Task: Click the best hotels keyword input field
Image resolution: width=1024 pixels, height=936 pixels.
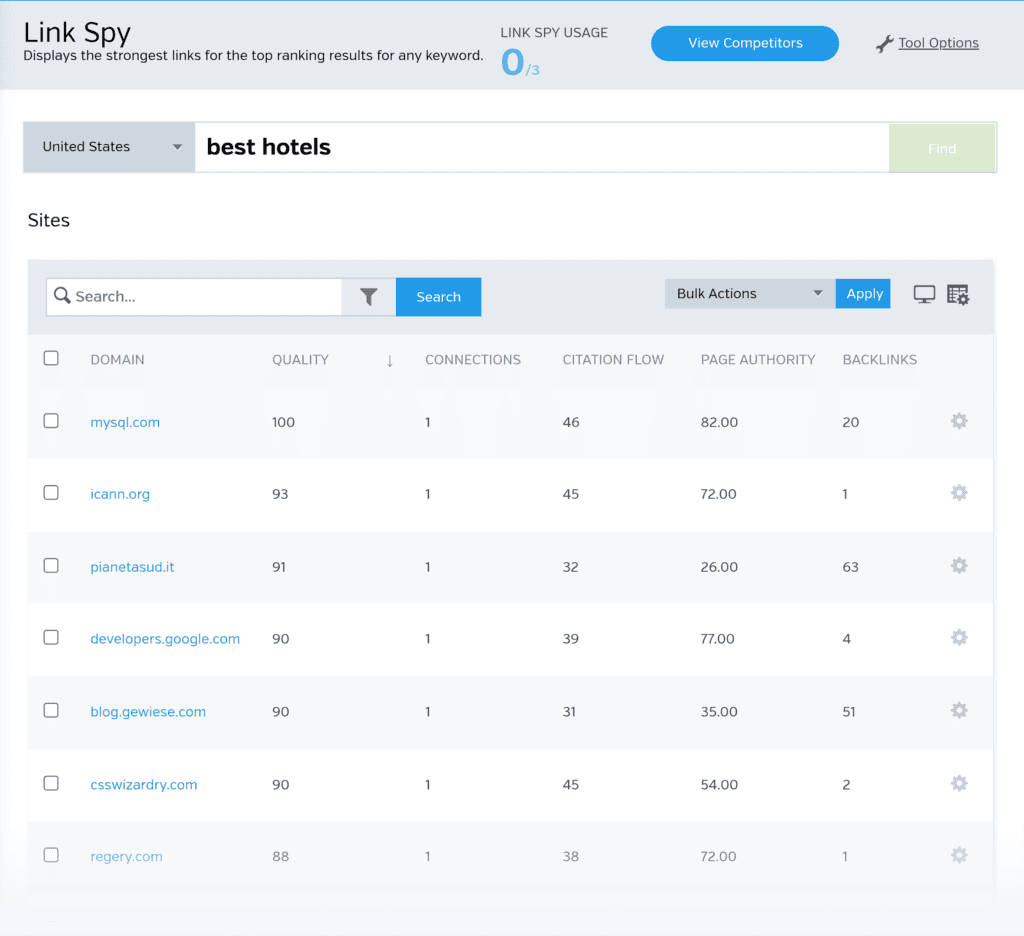Action: click(x=540, y=148)
